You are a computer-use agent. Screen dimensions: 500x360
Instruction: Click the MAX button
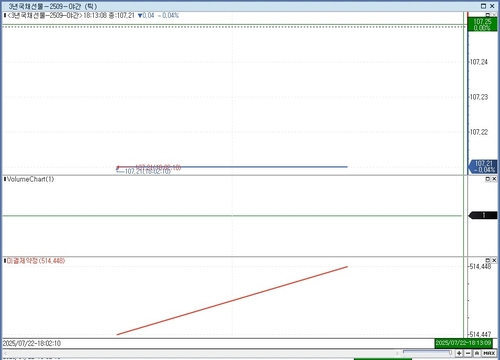tap(489, 353)
